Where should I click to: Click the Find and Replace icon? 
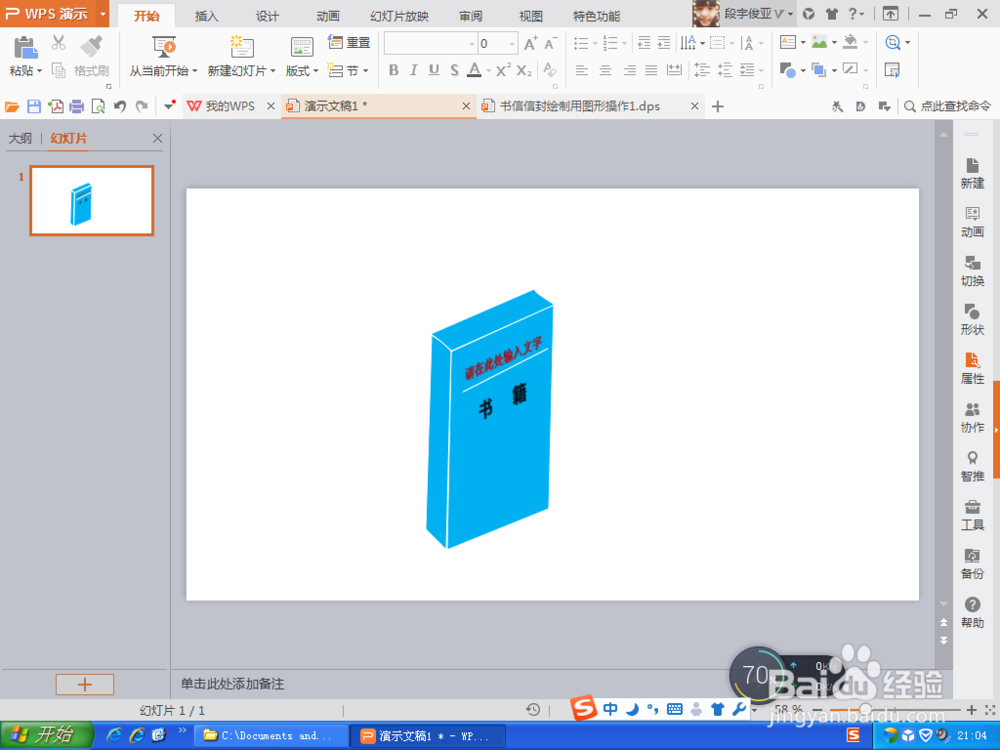pyautogui.click(x=892, y=43)
